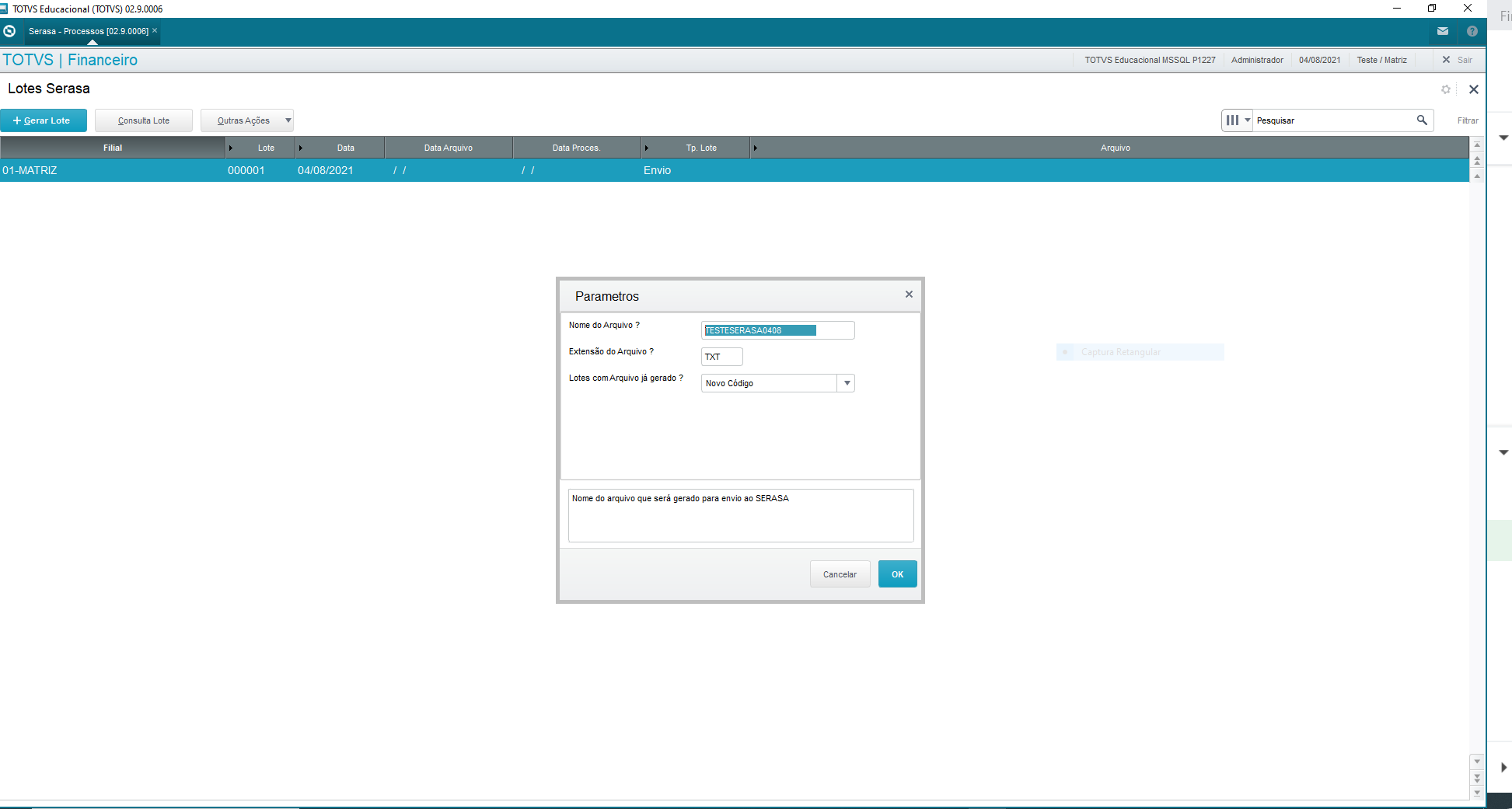
Task: Click the Extensão do Arquivo field
Action: coord(722,357)
